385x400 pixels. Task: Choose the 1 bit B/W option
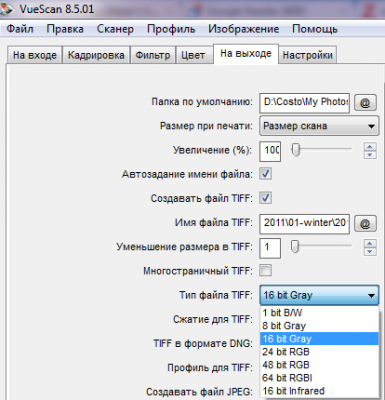tap(319, 313)
